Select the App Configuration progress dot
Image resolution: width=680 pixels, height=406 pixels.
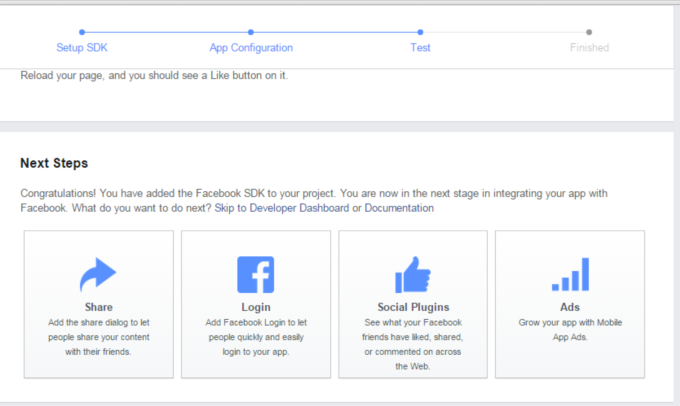click(x=251, y=32)
